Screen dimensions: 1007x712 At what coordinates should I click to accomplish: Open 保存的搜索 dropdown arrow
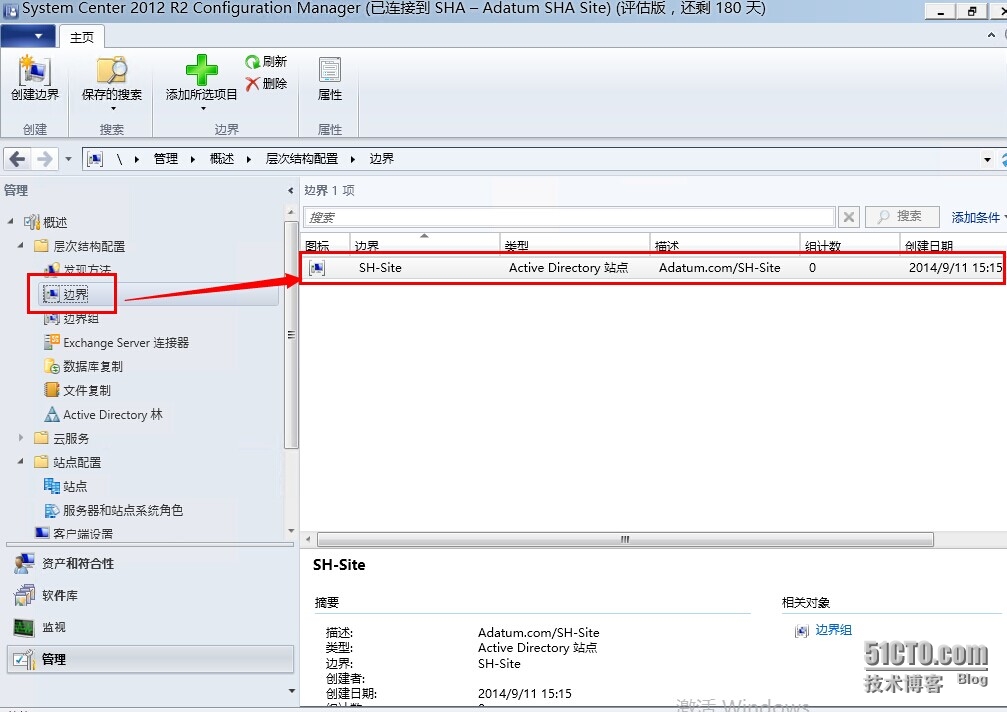pyautogui.click(x=113, y=109)
